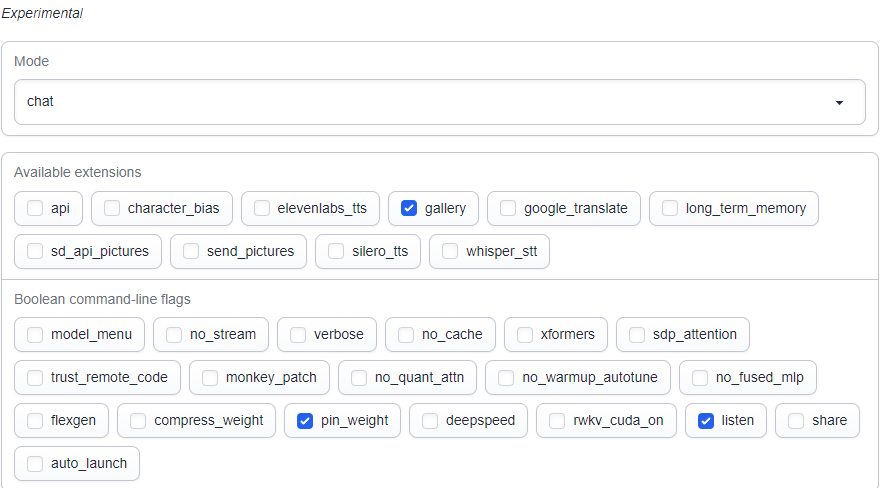The height and width of the screenshot is (488, 887).
Task: Enable the share flag
Action: [x=796, y=421]
